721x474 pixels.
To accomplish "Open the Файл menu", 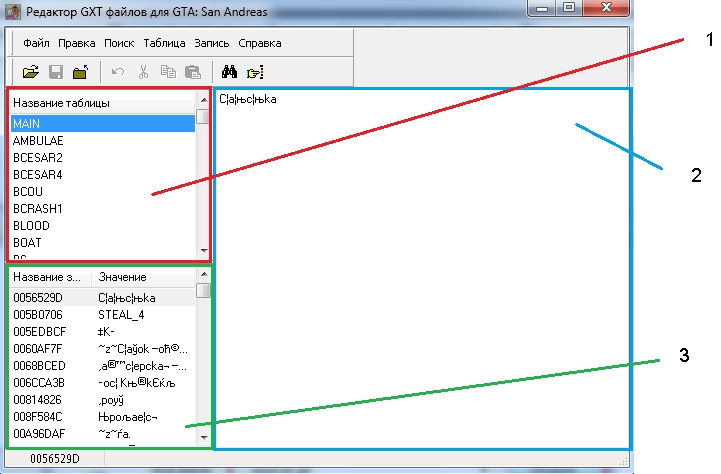I will pyautogui.click(x=36, y=44).
